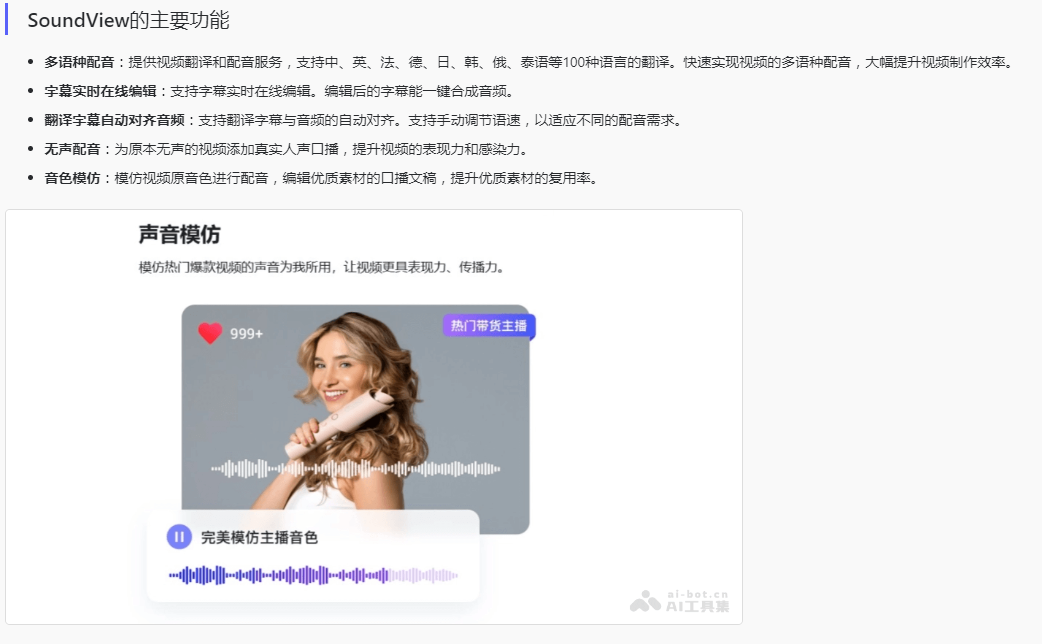The height and width of the screenshot is (644, 1042).
Task: Click the subtitle 模仿热门爆款视频的声音为我所用
Action: click(235, 267)
